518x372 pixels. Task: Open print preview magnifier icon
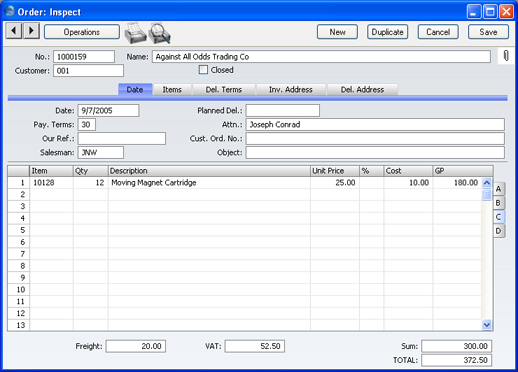tap(160, 33)
